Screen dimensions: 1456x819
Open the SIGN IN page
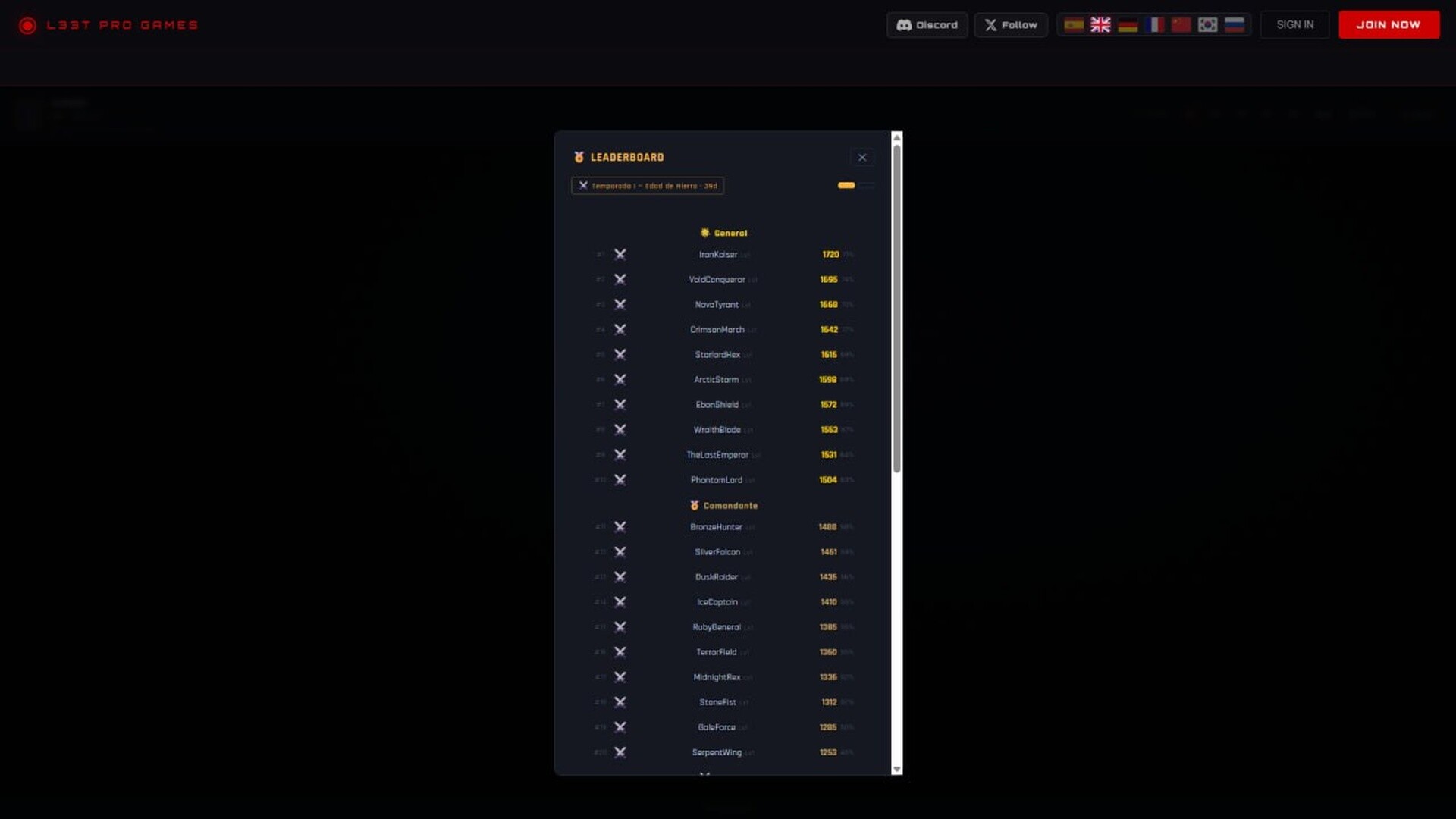[1294, 25]
